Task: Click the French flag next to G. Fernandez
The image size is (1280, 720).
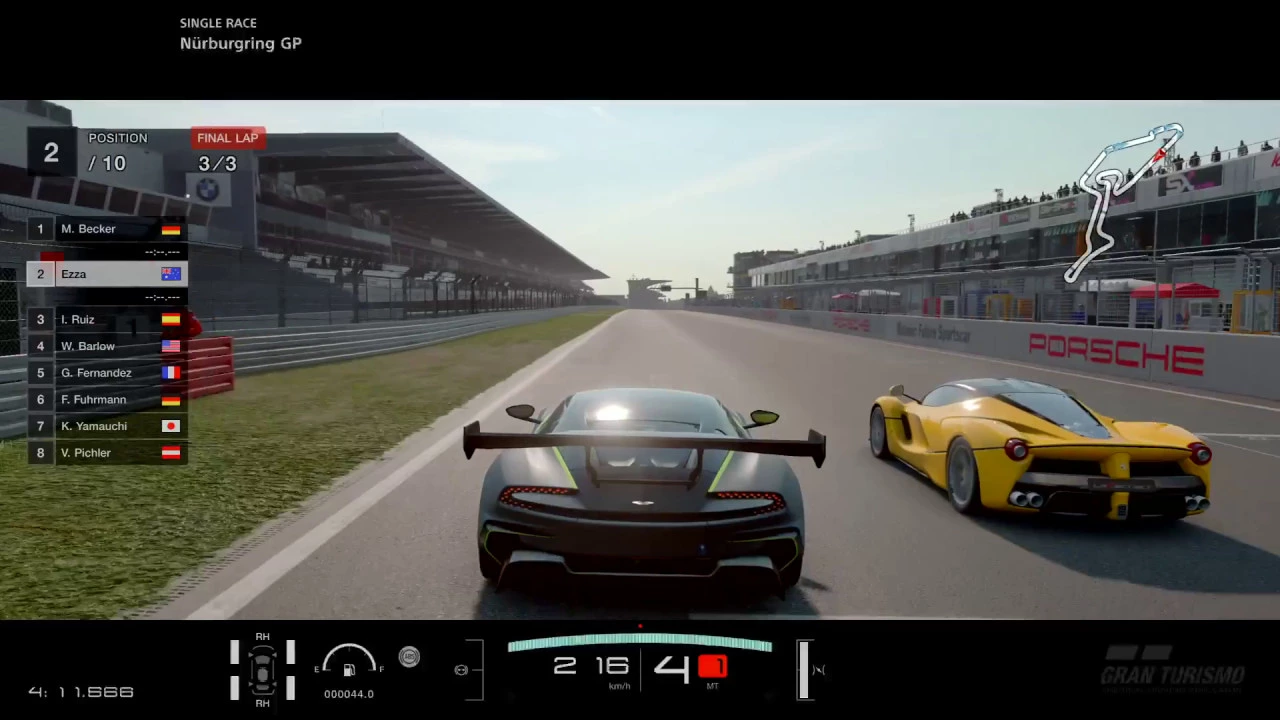Action: pos(171,373)
